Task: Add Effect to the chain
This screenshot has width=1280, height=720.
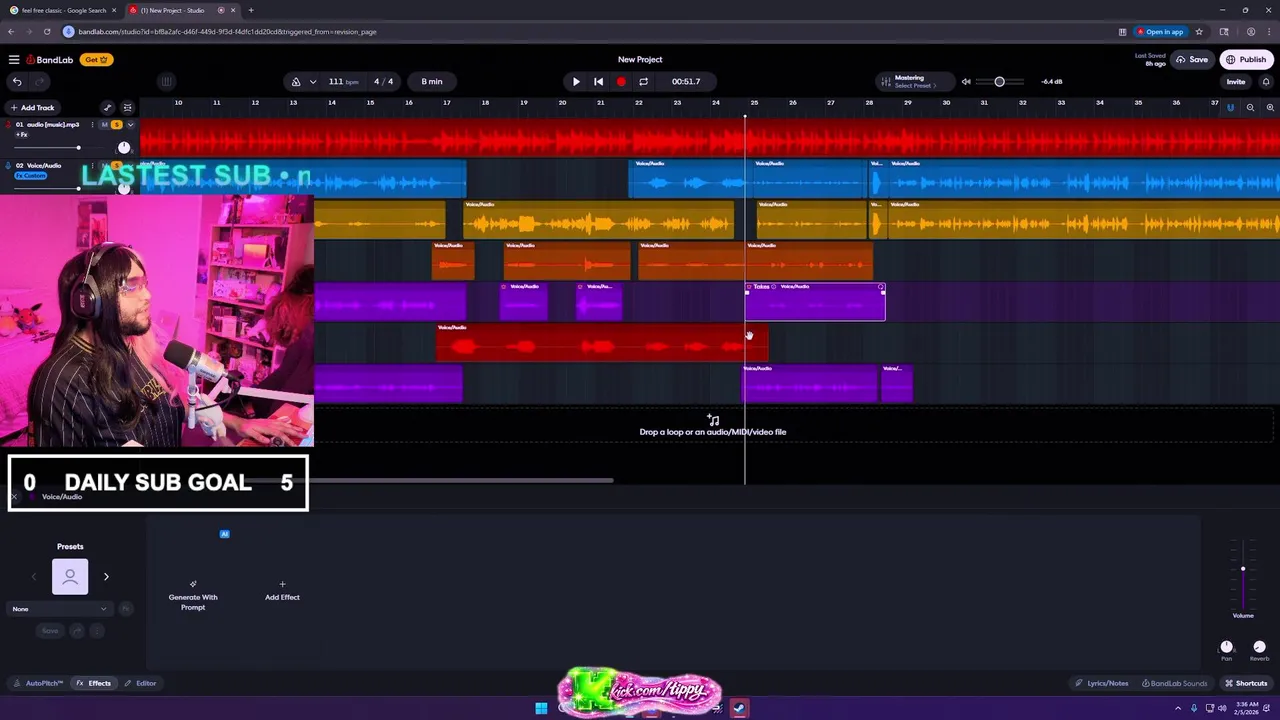Action: click(x=282, y=591)
